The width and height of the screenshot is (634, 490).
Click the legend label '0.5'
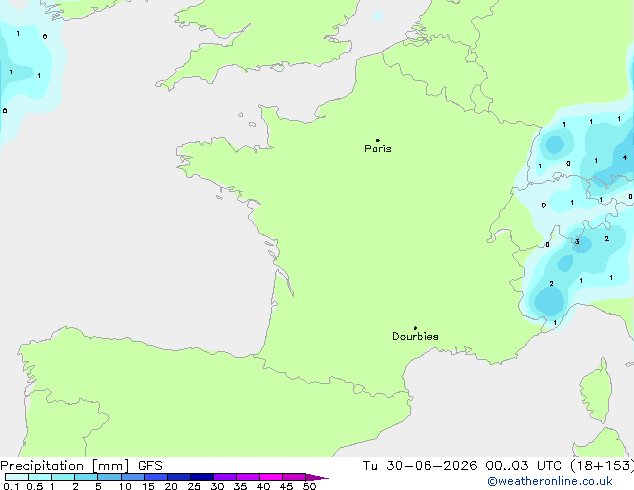35,486
